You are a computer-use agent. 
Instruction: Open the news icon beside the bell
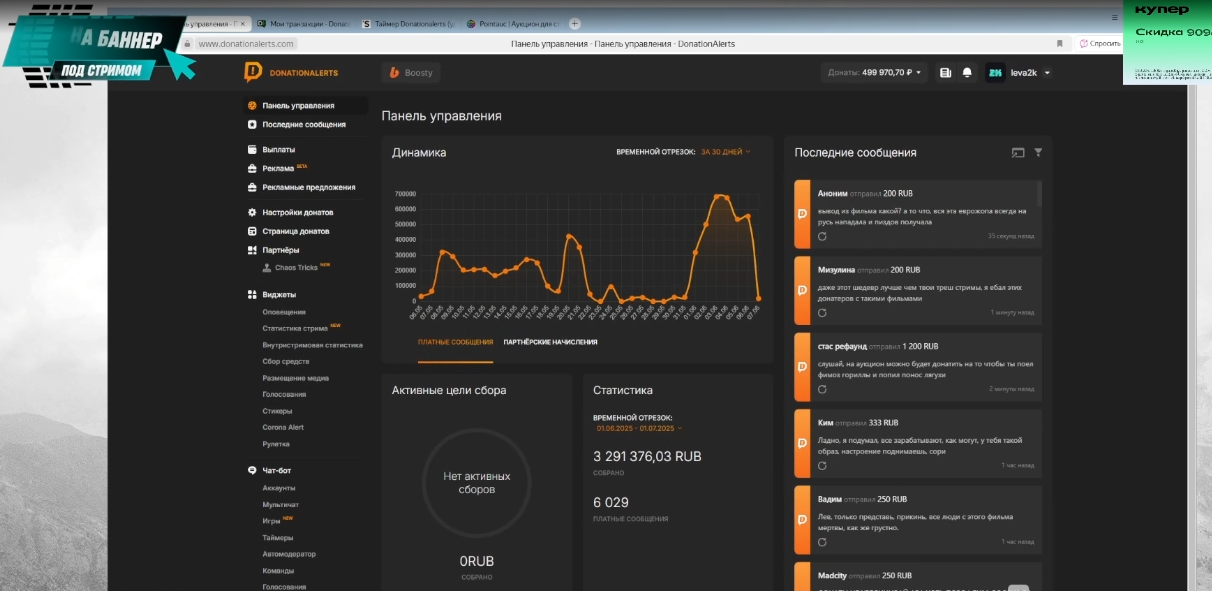point(946,72)
